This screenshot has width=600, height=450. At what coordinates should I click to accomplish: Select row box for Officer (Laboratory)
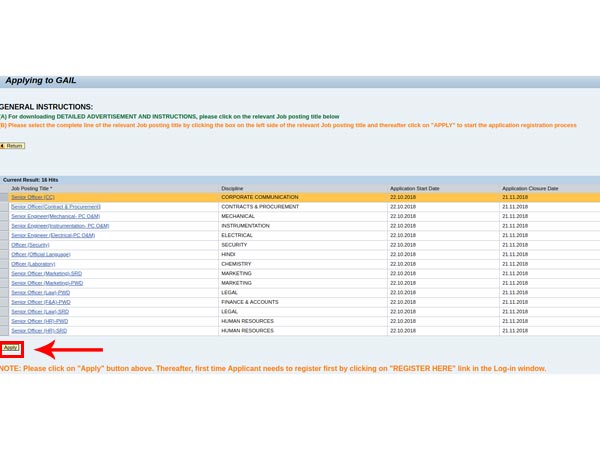[4, 264]
